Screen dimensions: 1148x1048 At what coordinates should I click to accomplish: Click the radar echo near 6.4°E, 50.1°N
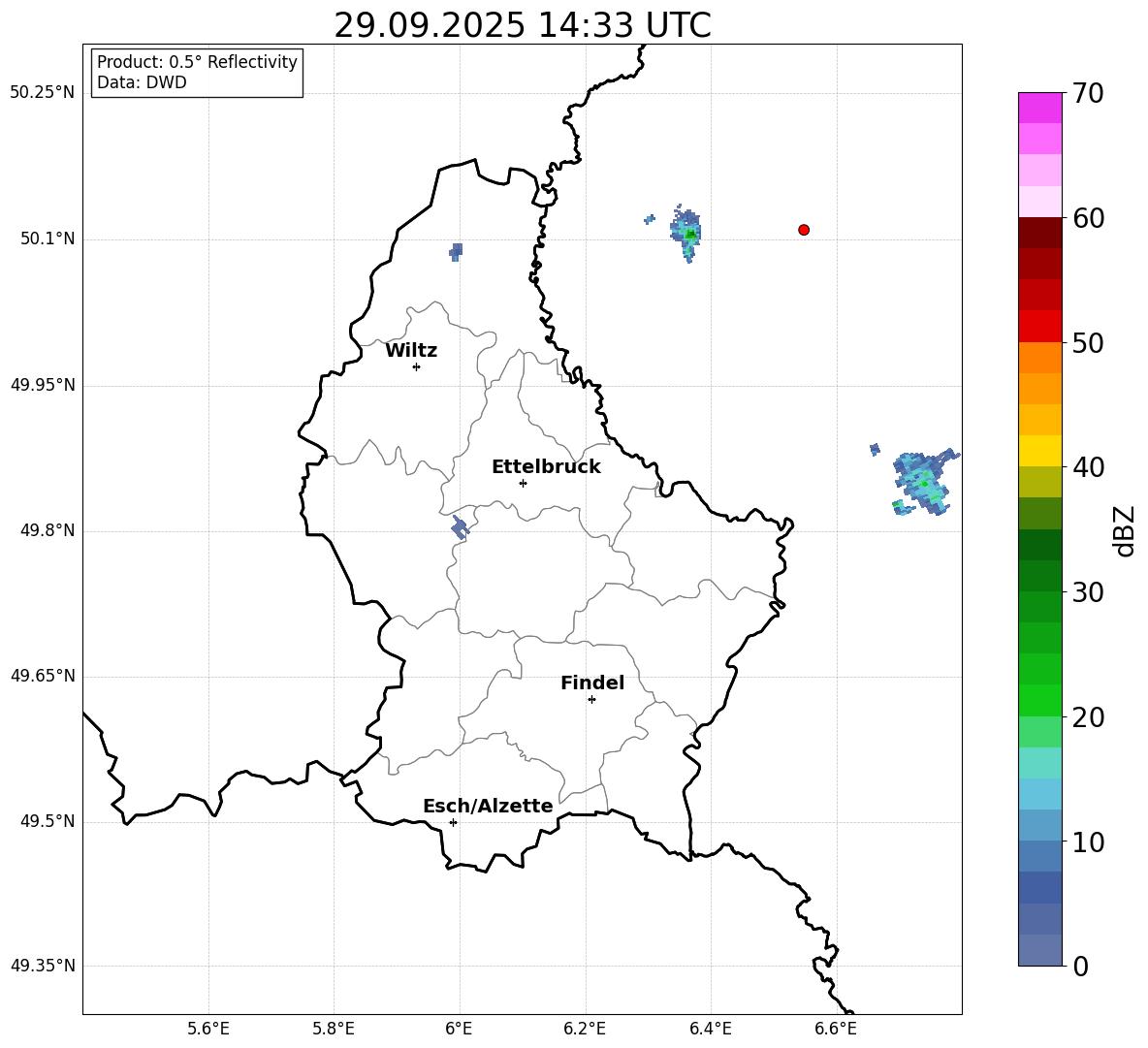686,232
